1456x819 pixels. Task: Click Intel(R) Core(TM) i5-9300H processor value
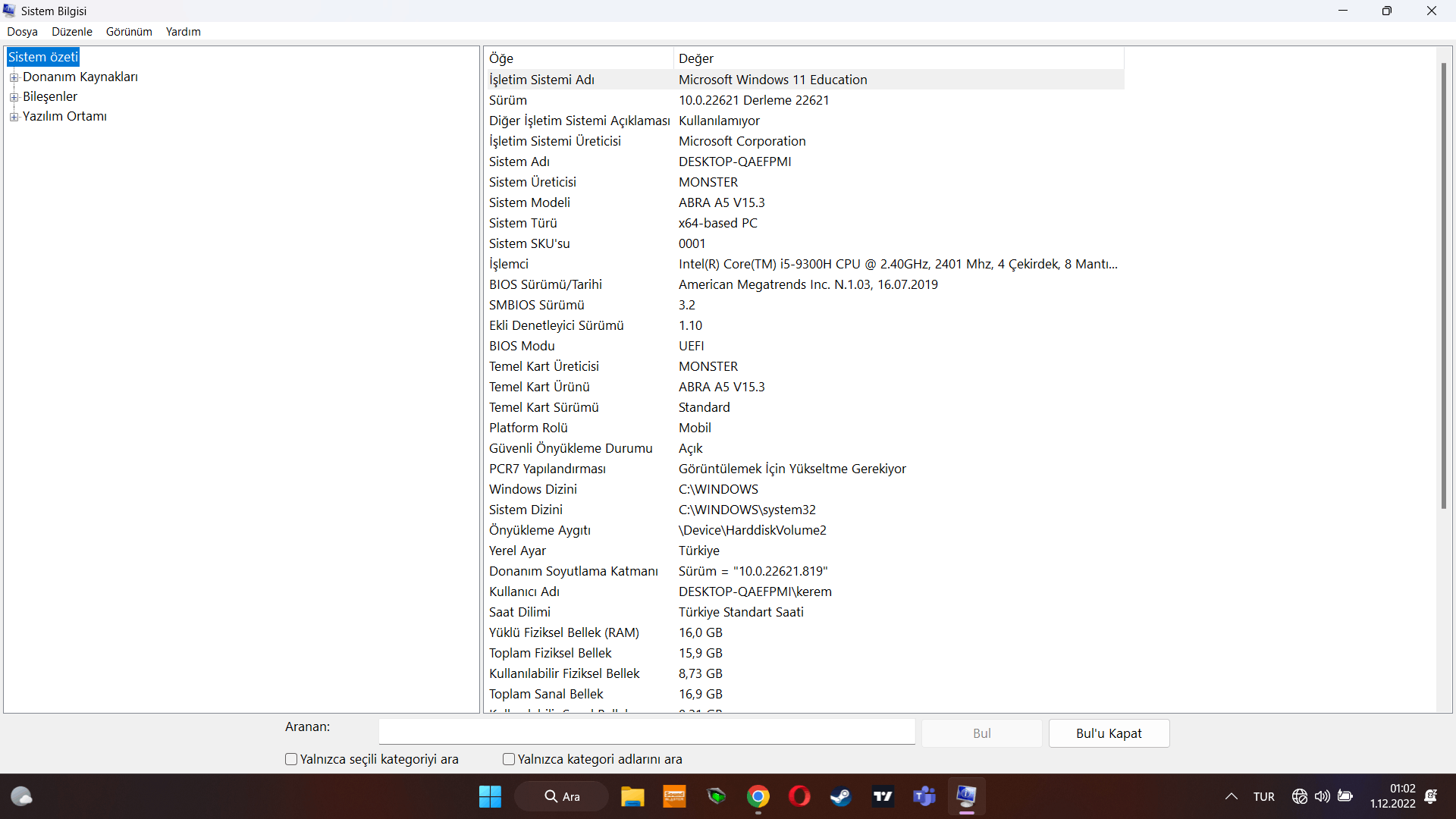(x=898, y=264)
